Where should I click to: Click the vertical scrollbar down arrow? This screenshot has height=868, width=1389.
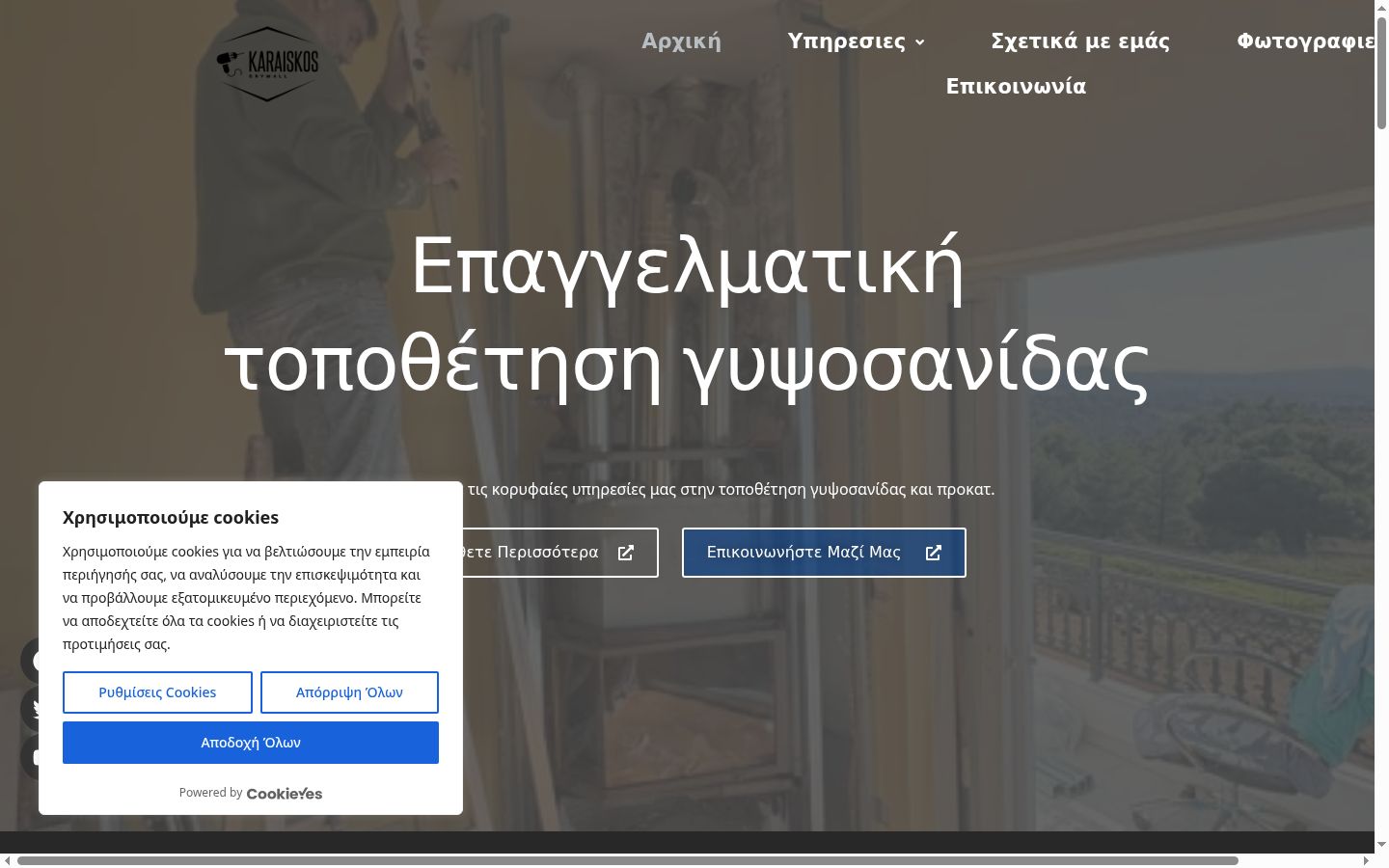[x=1381, y=844]
